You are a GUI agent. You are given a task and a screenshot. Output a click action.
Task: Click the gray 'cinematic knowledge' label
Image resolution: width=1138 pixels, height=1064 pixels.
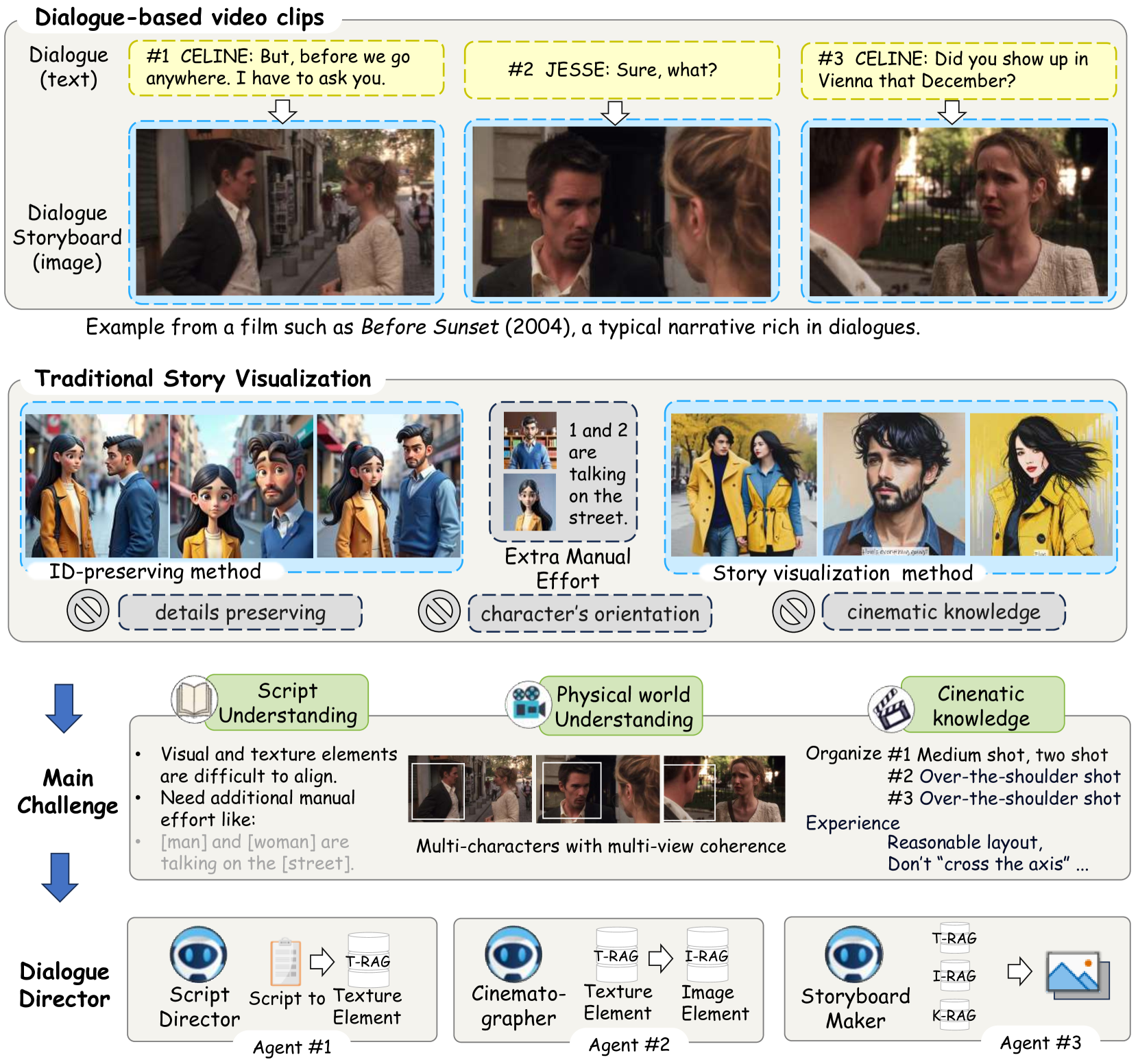coord(944,612)
